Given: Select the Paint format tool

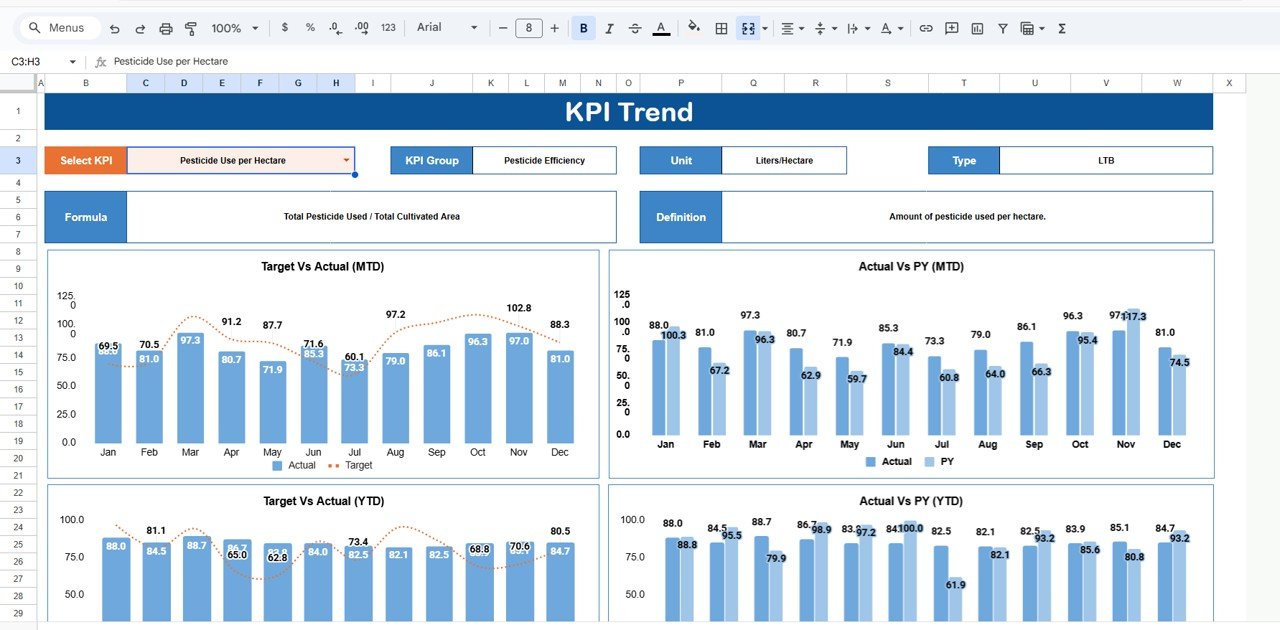Looking at the screenshot, I should 191,28.
